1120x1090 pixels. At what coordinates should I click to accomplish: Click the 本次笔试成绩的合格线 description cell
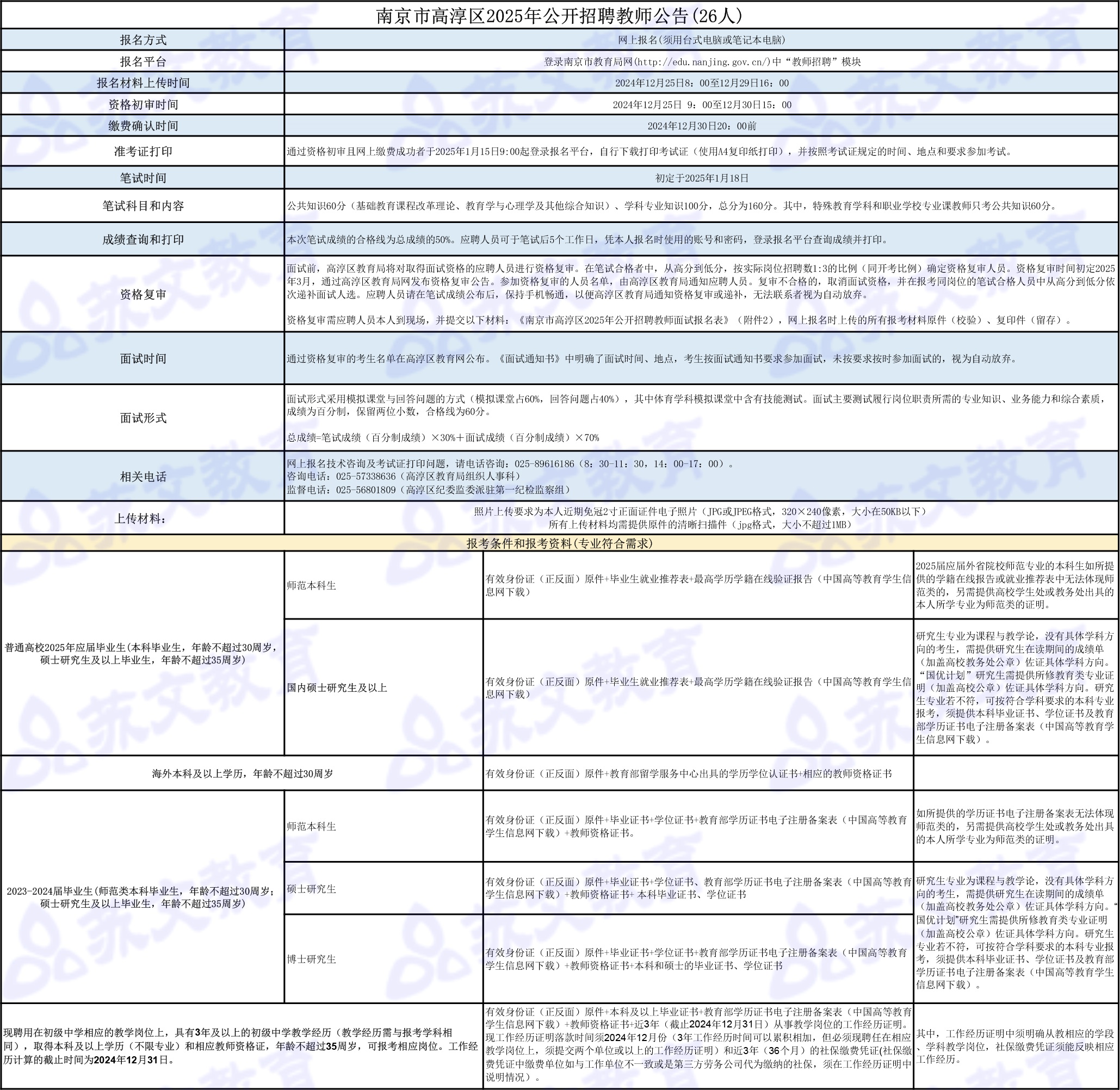pos(702,239)
